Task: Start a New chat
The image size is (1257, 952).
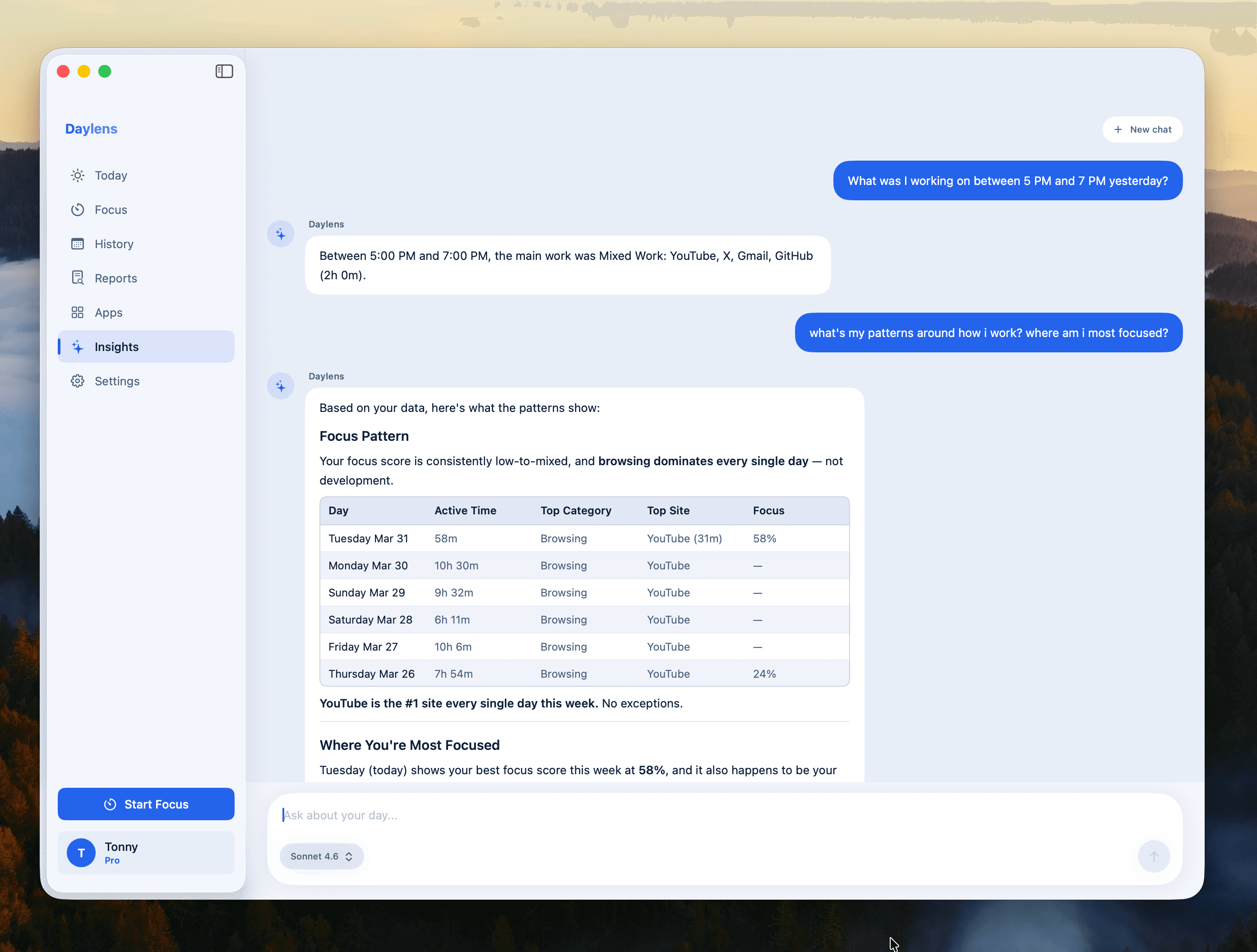Action: tap(1142, 129)
